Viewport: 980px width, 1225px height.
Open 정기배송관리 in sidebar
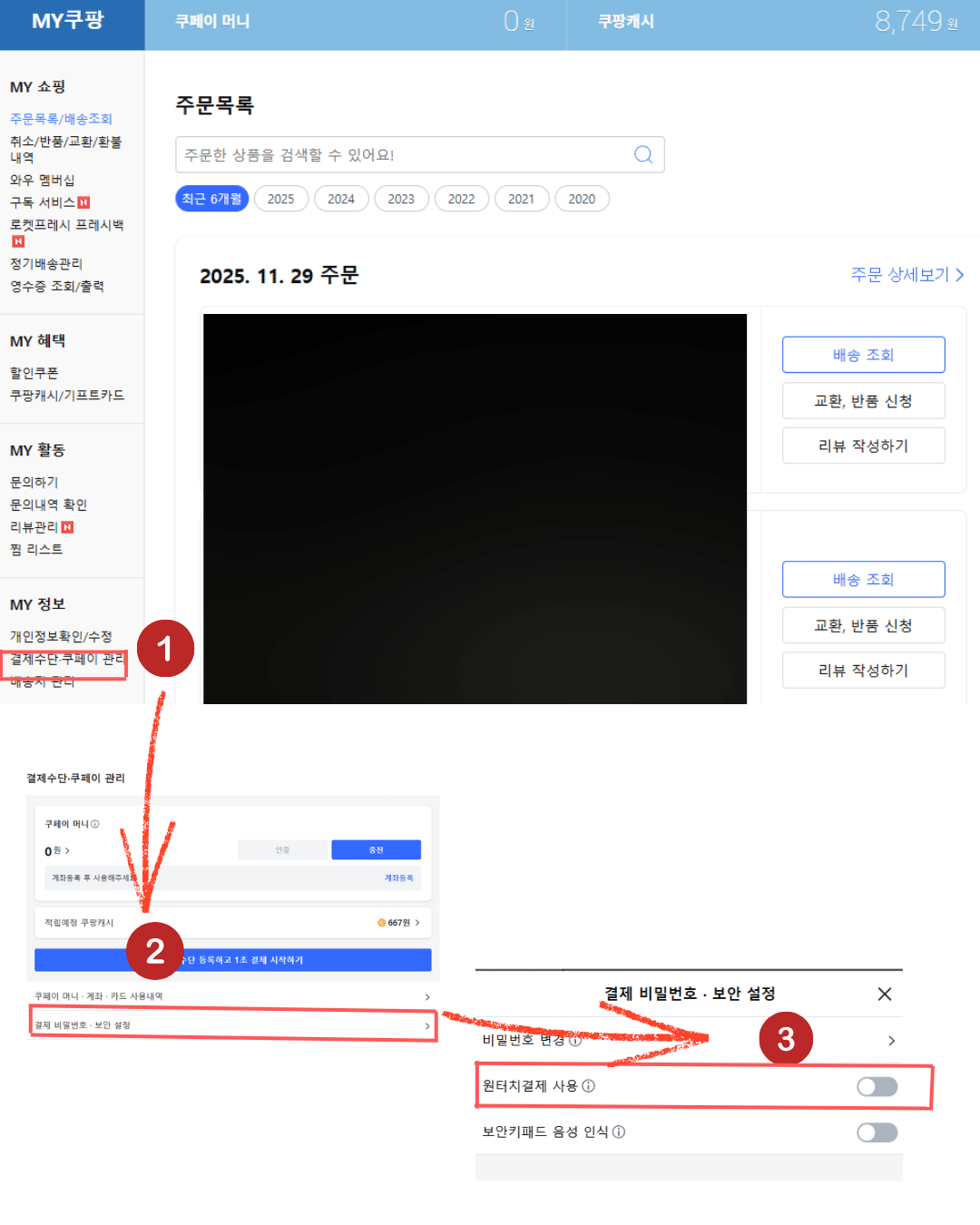[46, 264]
